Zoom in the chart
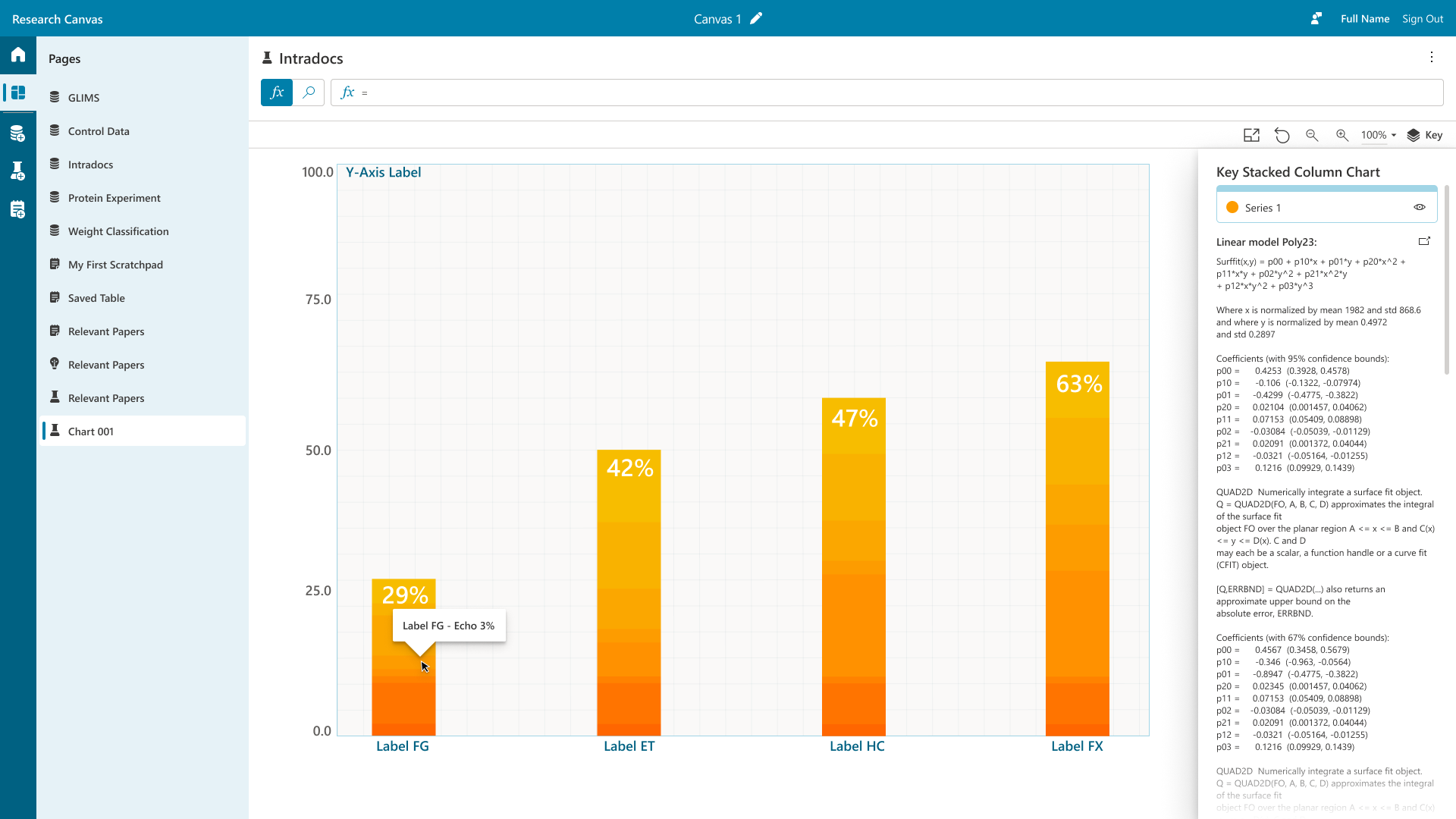1456x819 pixels. pyautogui.click(x=1342, y=135)
